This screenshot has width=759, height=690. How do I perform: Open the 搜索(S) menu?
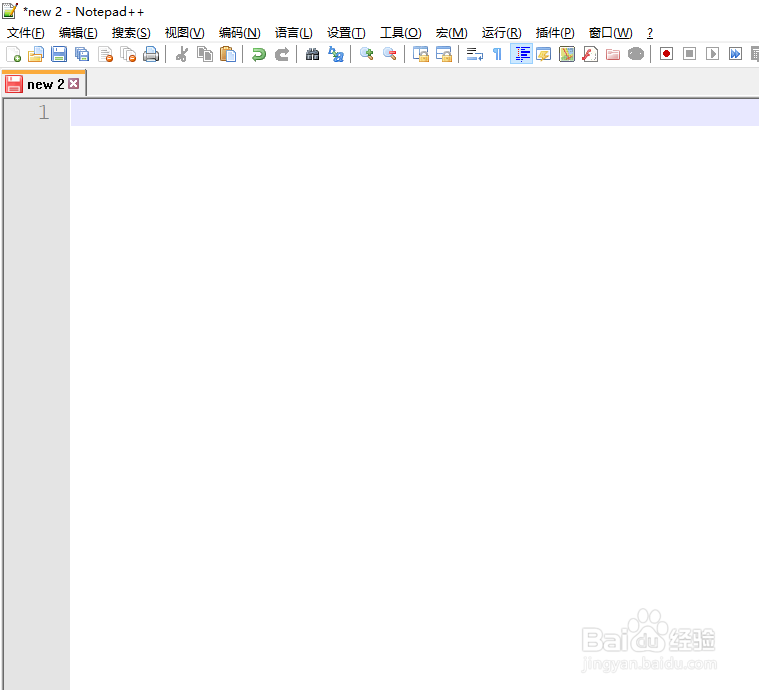coord(131,32)
